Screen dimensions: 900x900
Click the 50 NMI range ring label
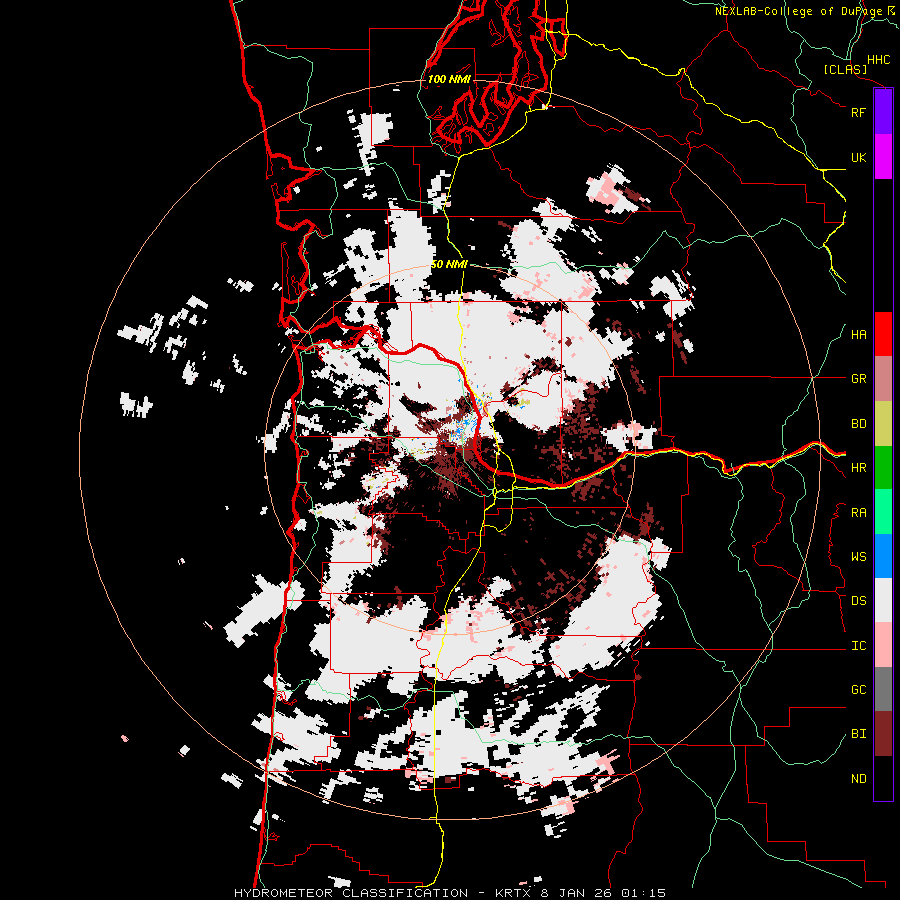pos(449,265)
